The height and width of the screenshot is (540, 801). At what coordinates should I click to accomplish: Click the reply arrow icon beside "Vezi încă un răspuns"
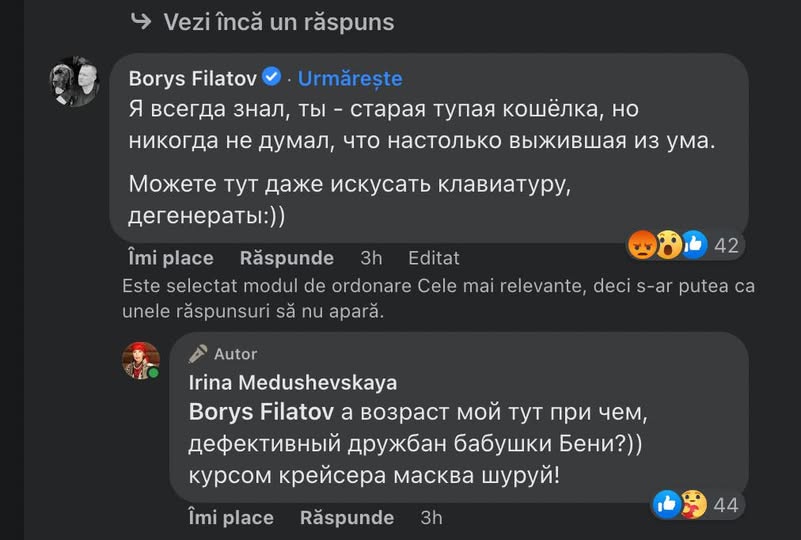pos(143,21)
